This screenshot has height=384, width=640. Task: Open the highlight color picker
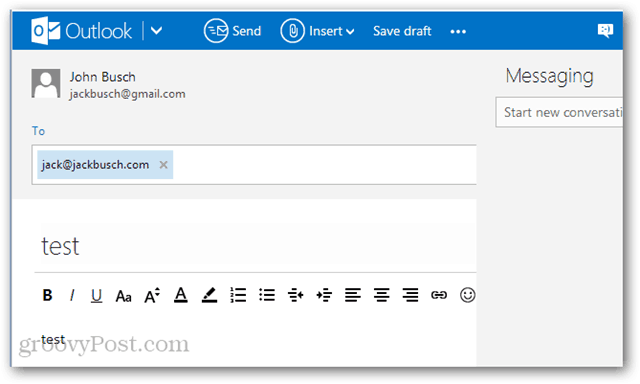click(209, 295)
